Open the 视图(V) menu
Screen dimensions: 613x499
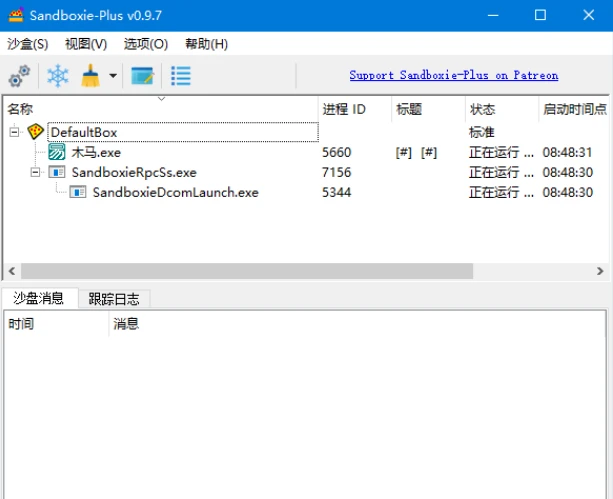coord(86,44)
